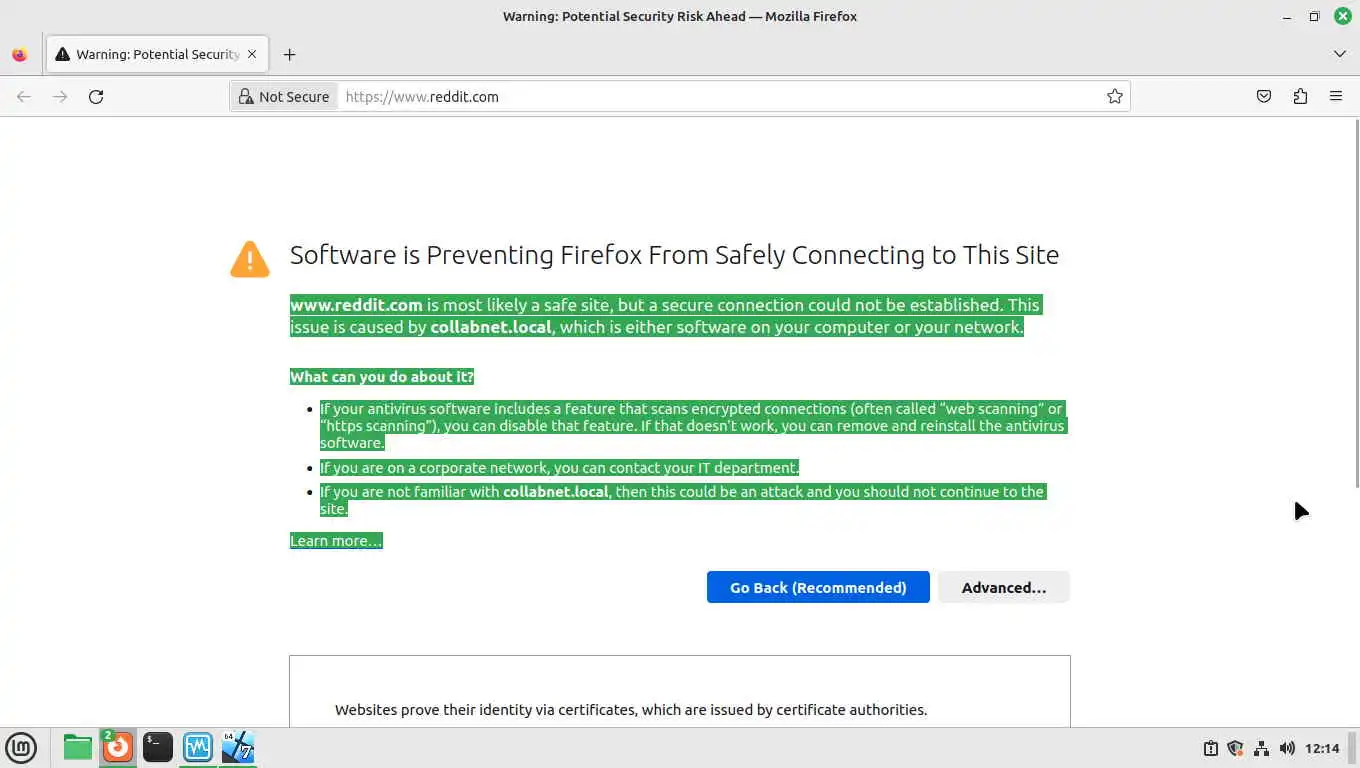
Task: Open the Save to Pocket button
Action: coord(1264,97)
